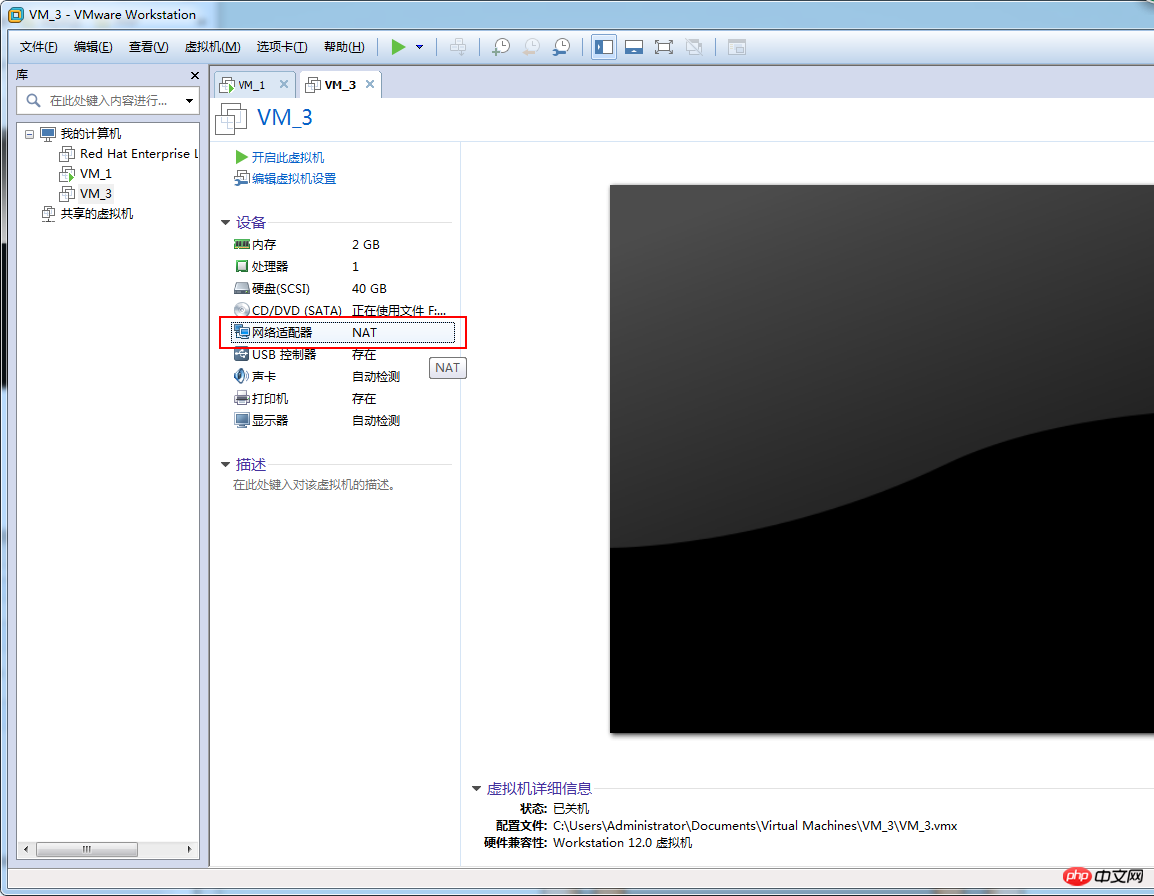Click the revert to snapshot toolbar icon
1154x896 pixels.
[531, 47]
